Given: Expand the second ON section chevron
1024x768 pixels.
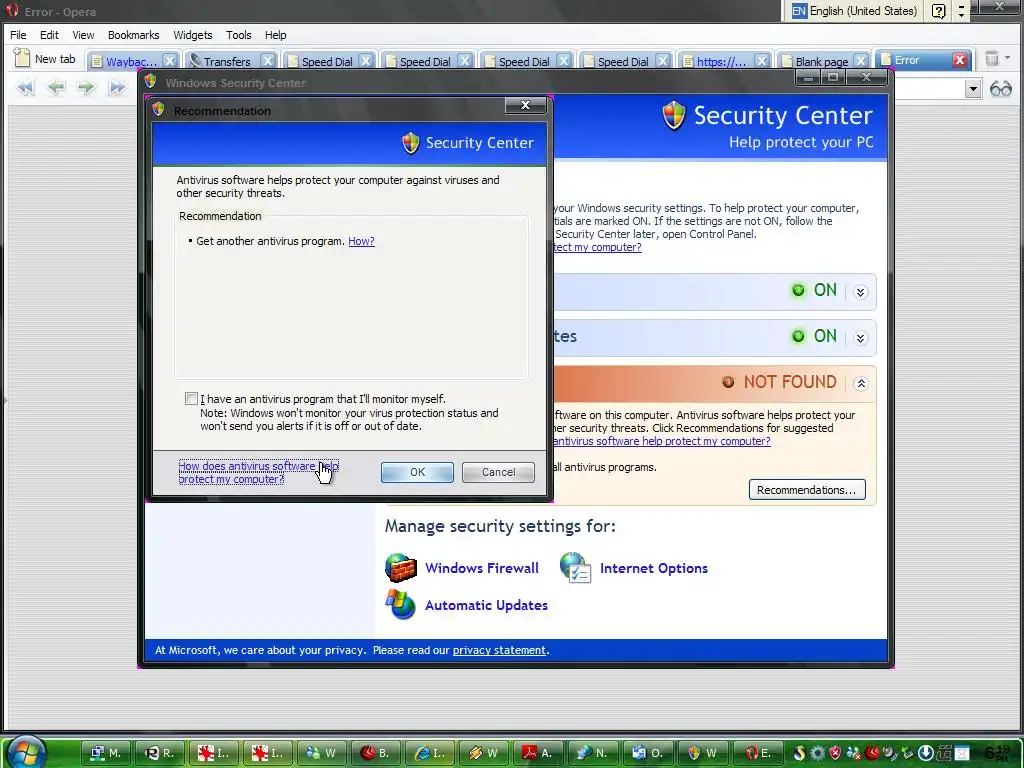Looking at the screenshot, I should [860, 338].
